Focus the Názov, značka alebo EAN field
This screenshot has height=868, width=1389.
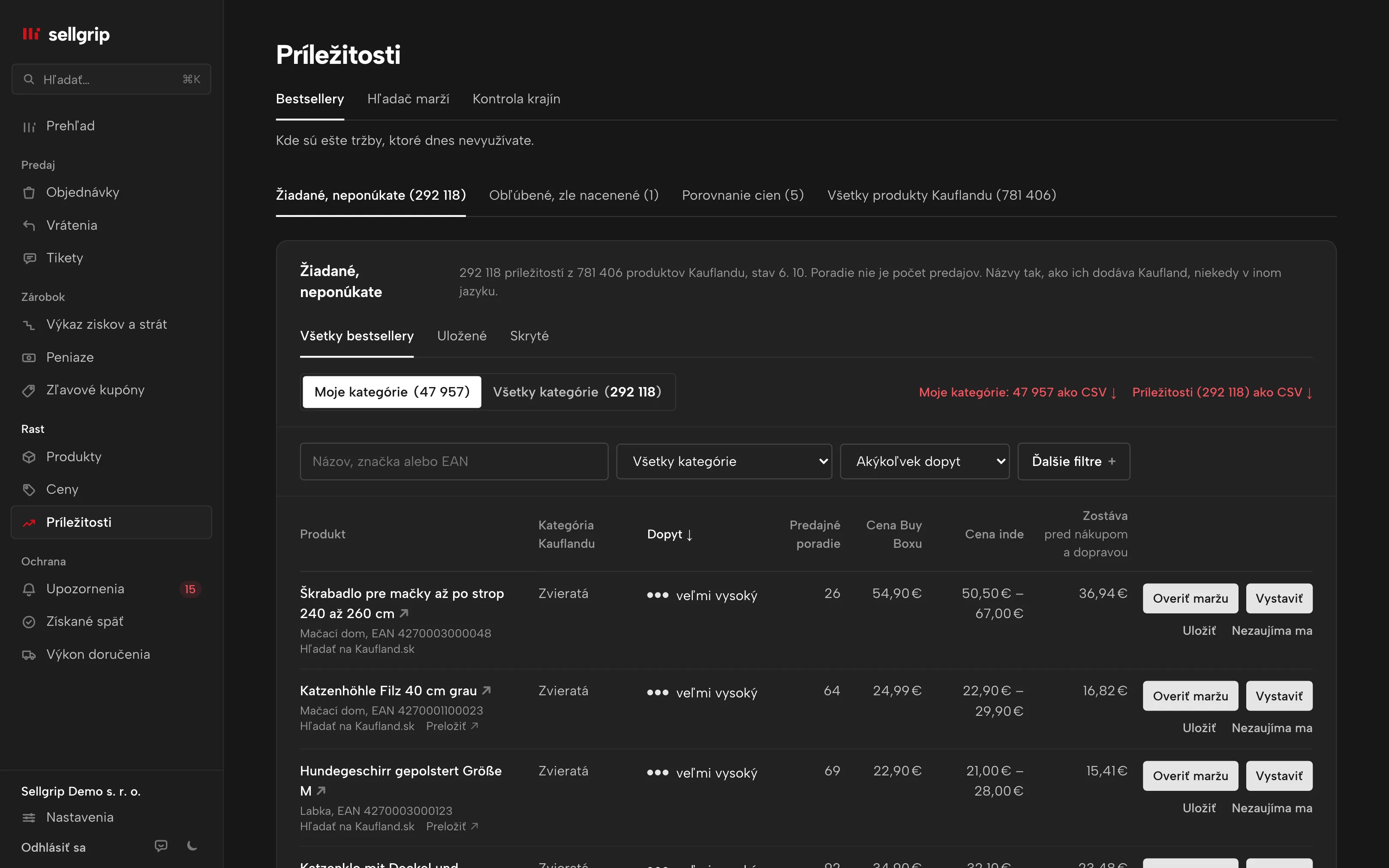click(x=454, y=461)
